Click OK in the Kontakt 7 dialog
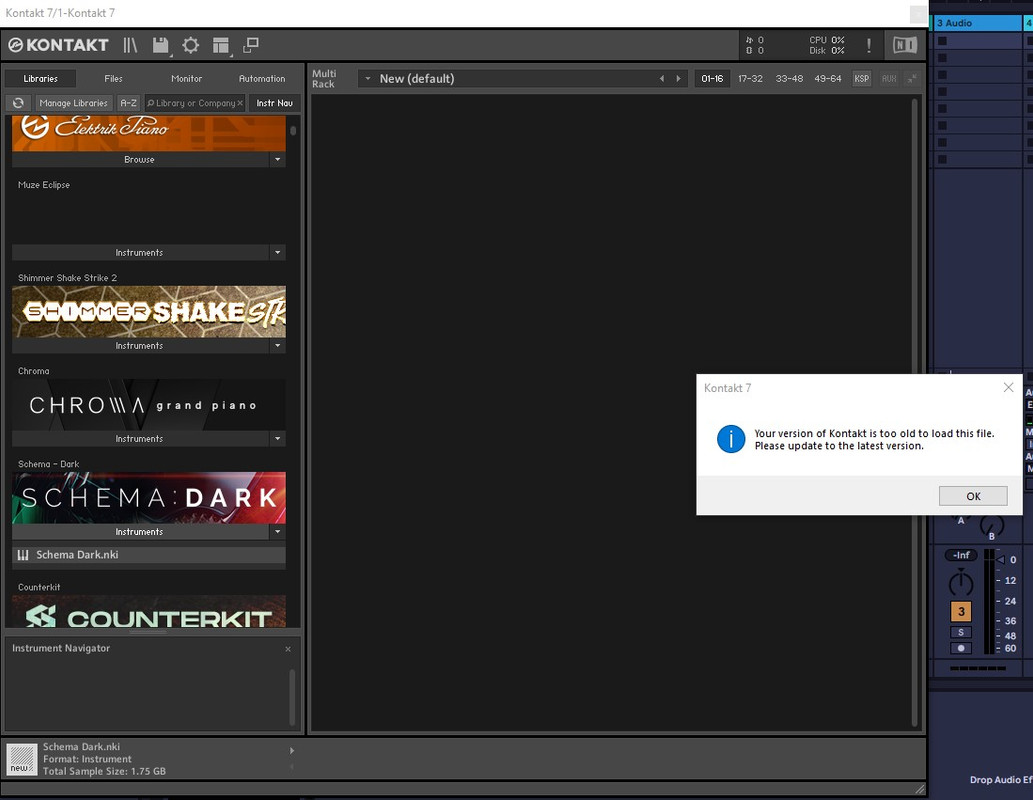This screenshot has height=800, width=1033. click(972, 496)
